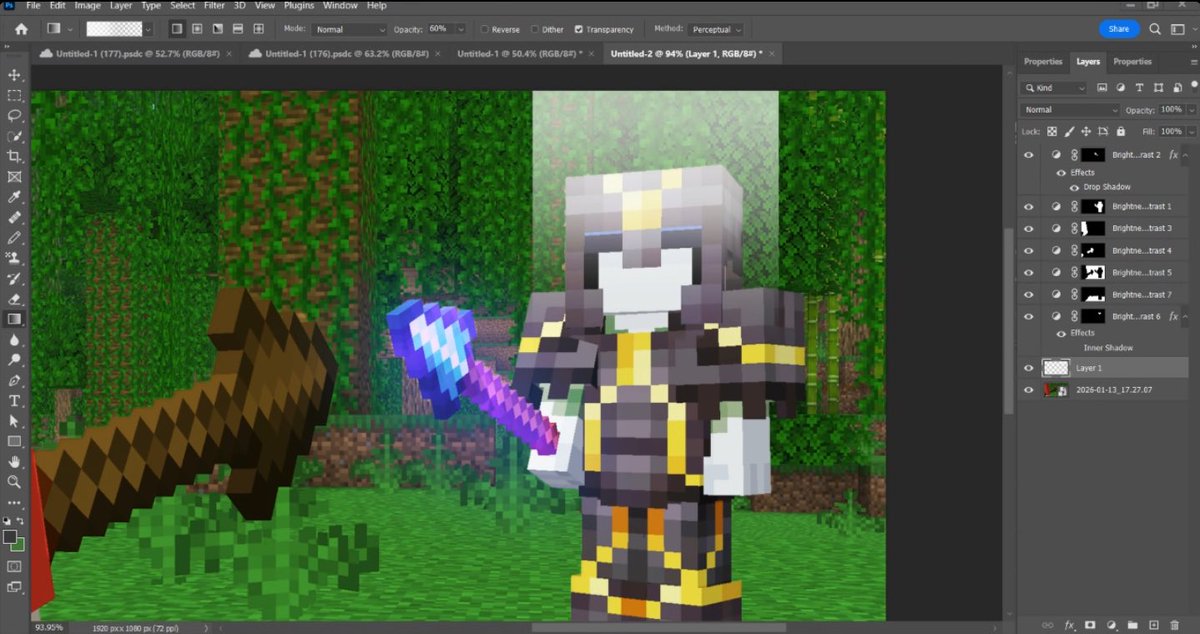Toggle visibility of Brightness/Contrast 5 layer
1200x634 pixels.
point(1028,272)
